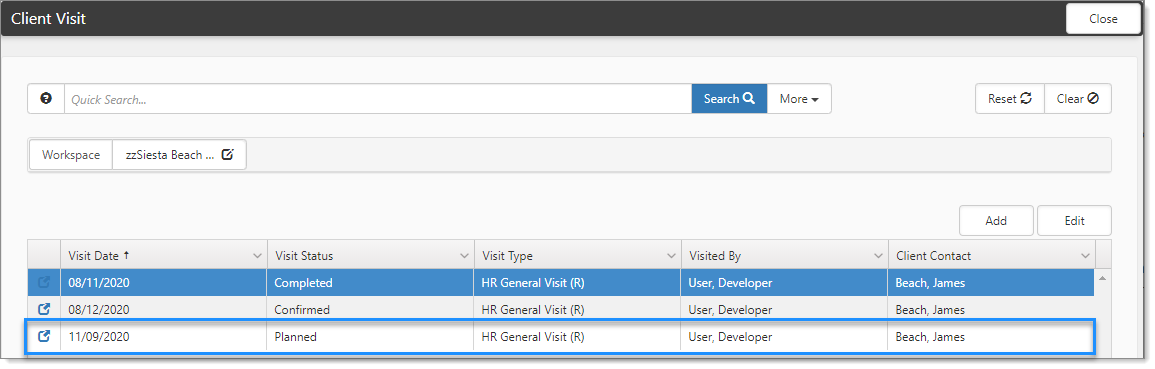This screenshot has height=369, width=1155.
Task: Add a new client visit
Action: 996,220
